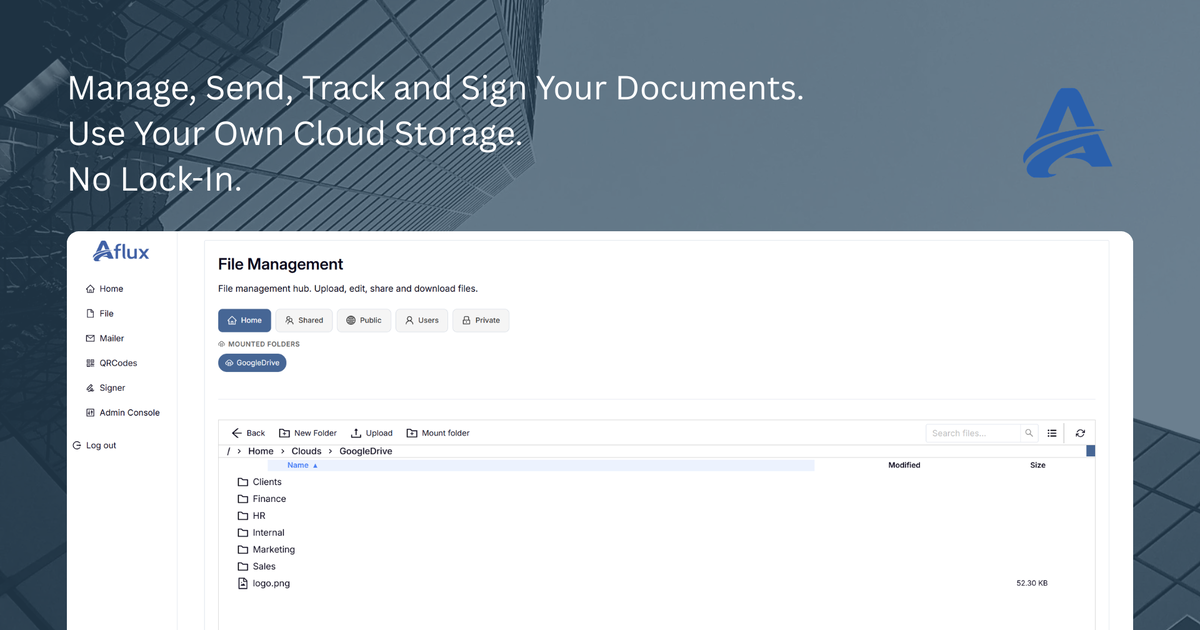Switch to the Public tab
1200x630 pixels.
click(x=363, y=320)
